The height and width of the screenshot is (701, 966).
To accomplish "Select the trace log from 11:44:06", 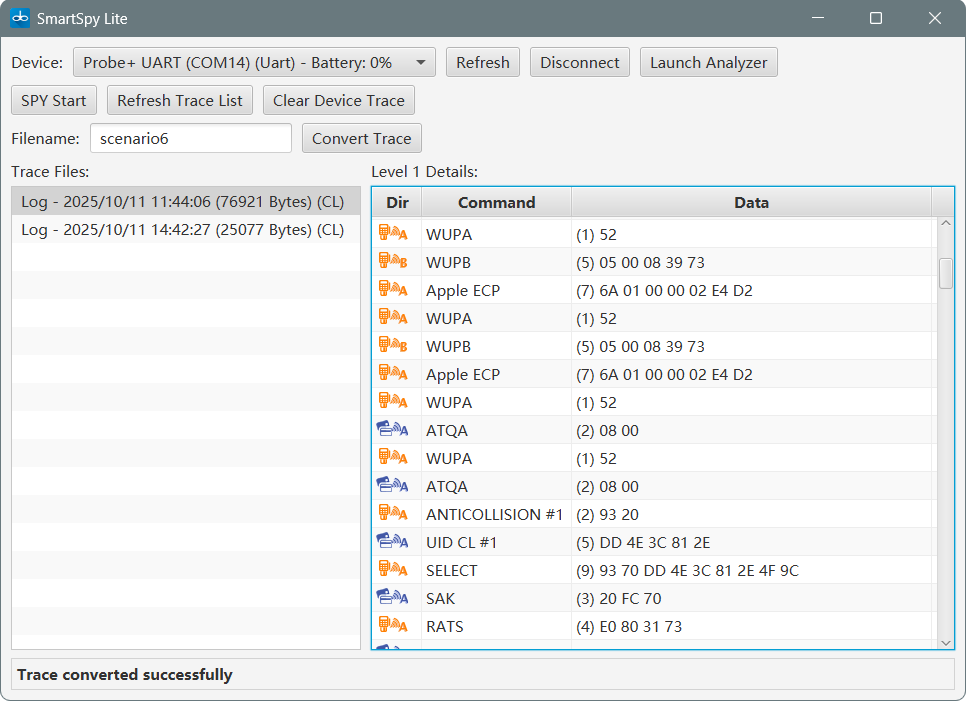I will 185,201.
